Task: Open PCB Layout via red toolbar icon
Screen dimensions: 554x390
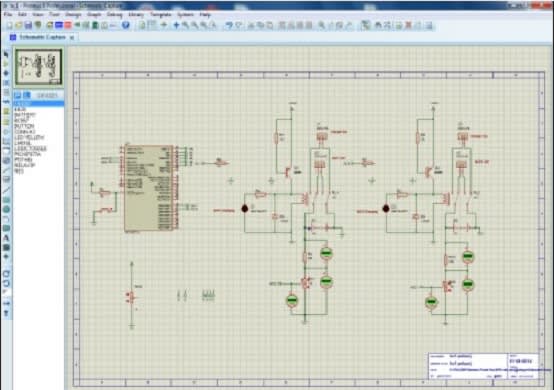Action: pyautogui.click(x=68, y=25)
